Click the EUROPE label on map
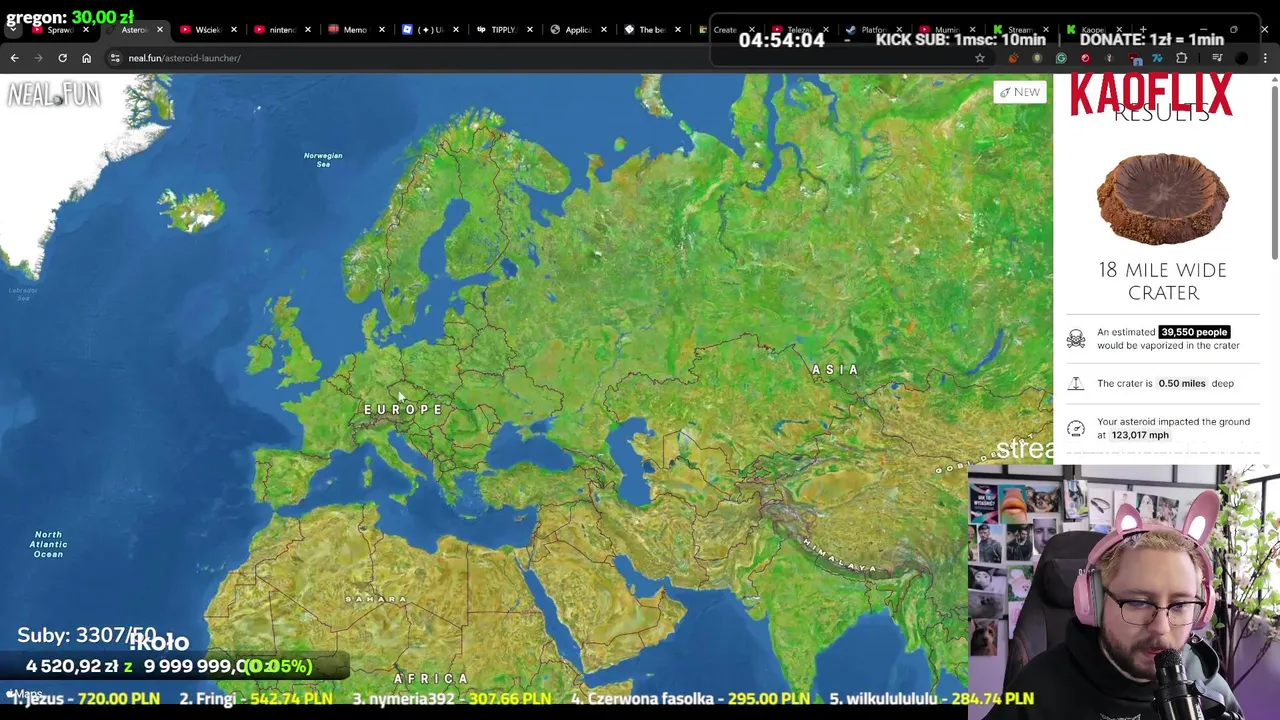The image size is (1280, 720). click(403, 410)
